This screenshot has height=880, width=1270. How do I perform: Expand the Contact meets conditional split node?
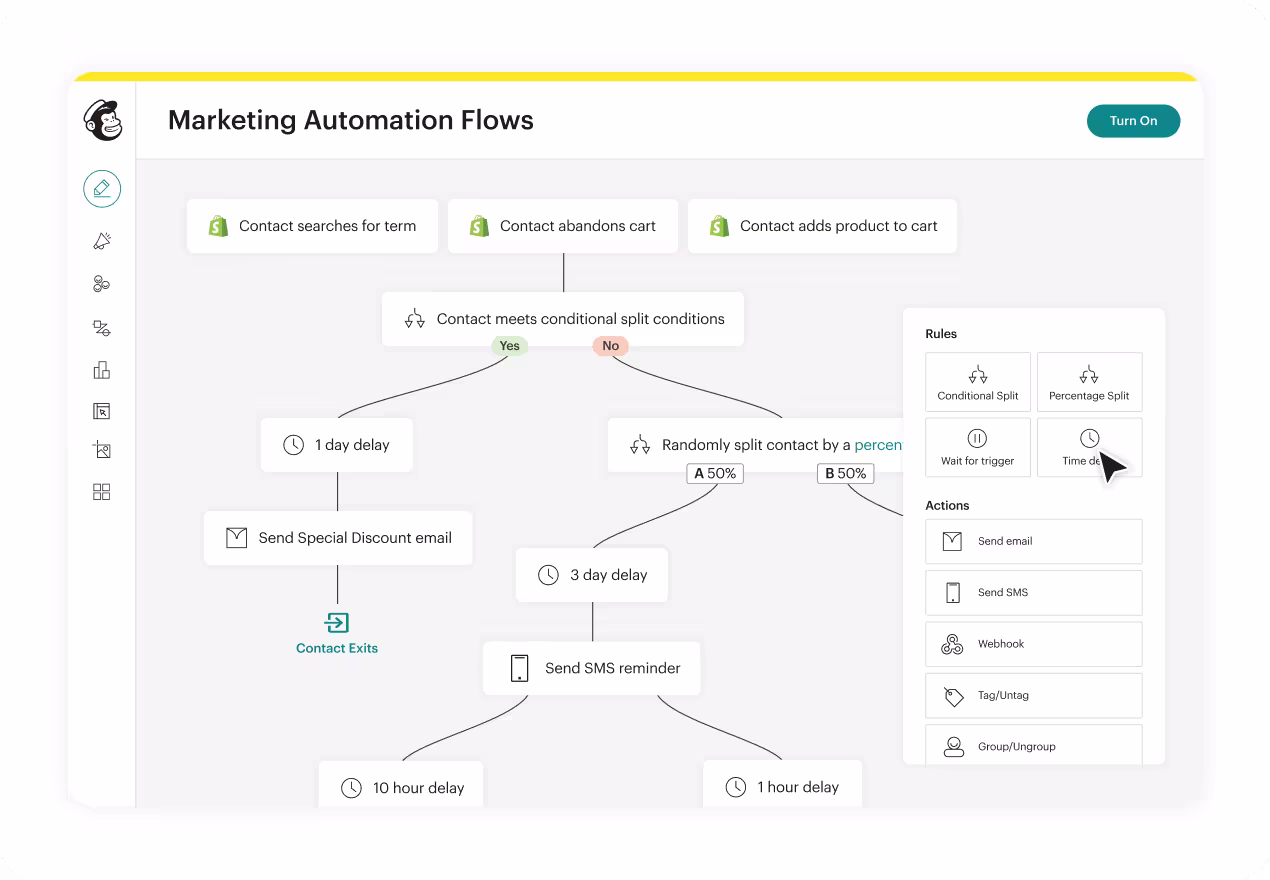point(563,318)
